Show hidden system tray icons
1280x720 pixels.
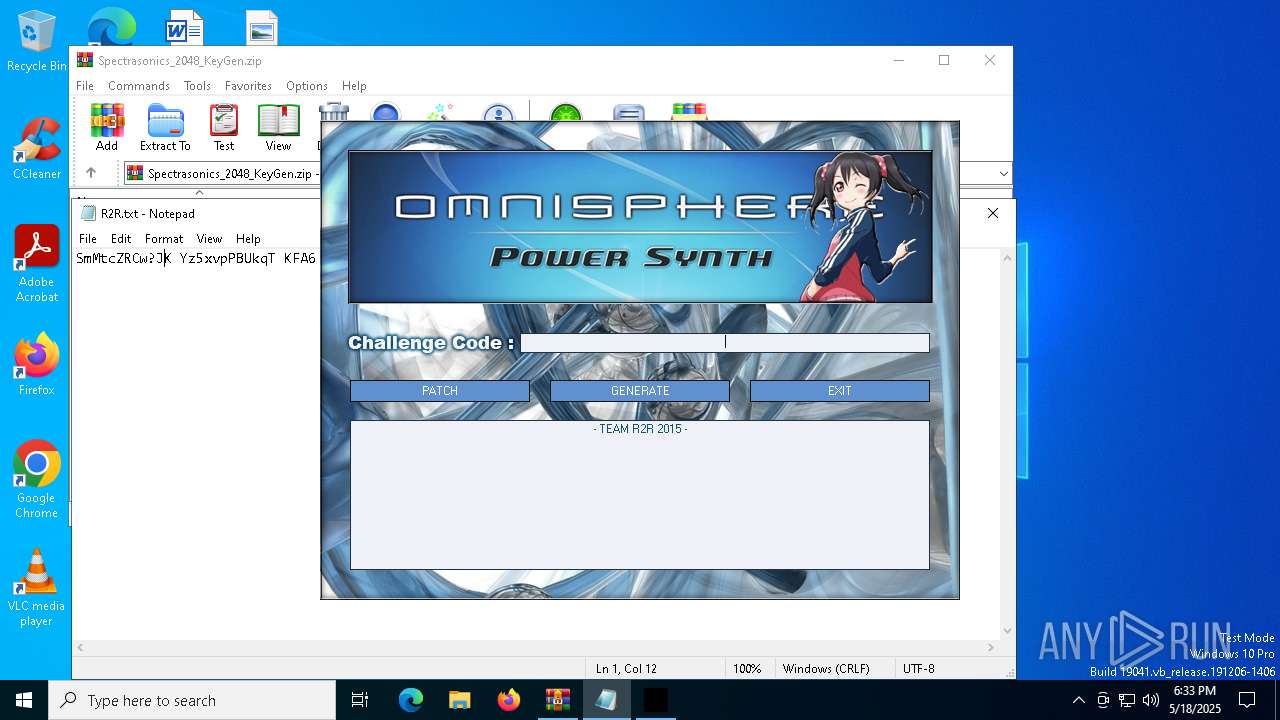(x=1078, y=700)
